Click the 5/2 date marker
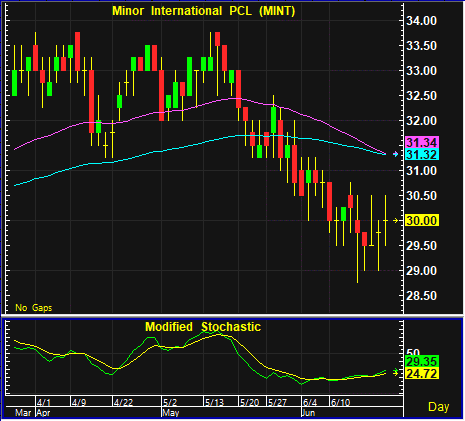The image size is (465, 421). click(170, 402)
